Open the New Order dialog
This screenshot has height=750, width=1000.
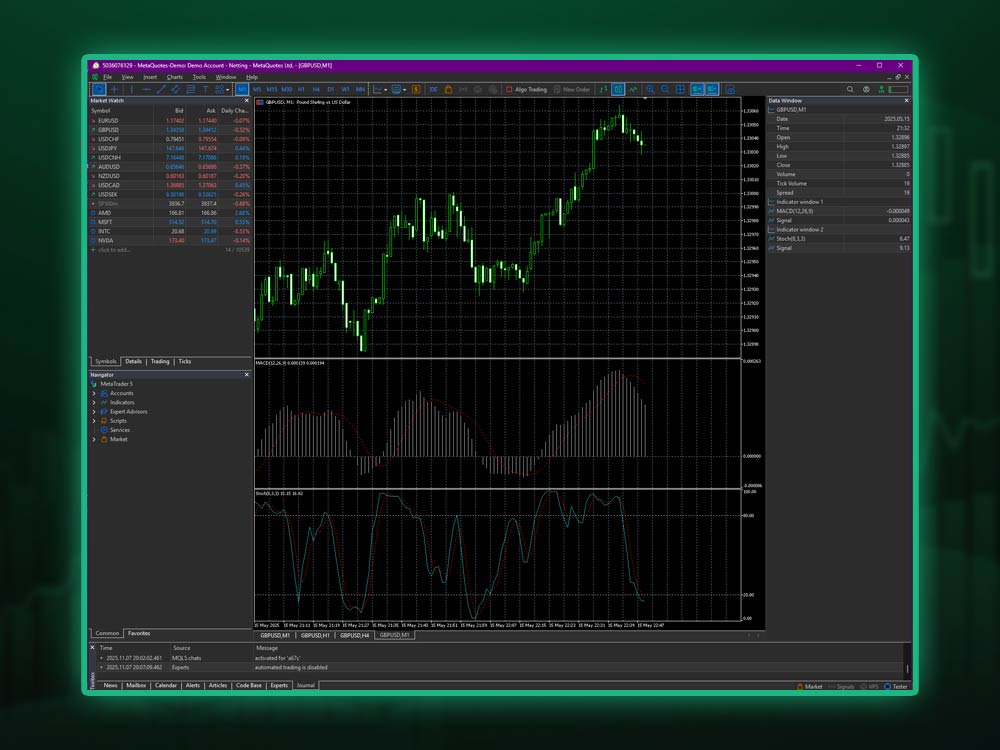pos(570,89)
